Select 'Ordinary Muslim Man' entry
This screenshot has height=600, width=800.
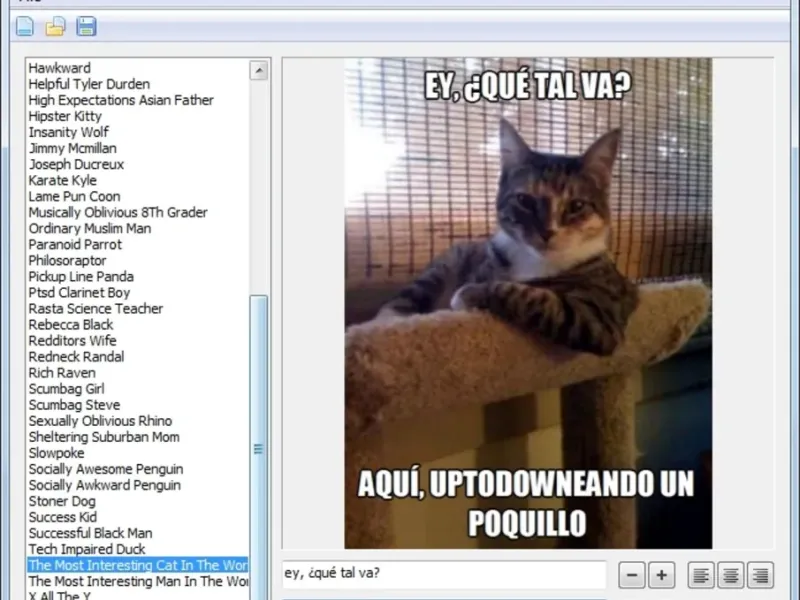90,229
